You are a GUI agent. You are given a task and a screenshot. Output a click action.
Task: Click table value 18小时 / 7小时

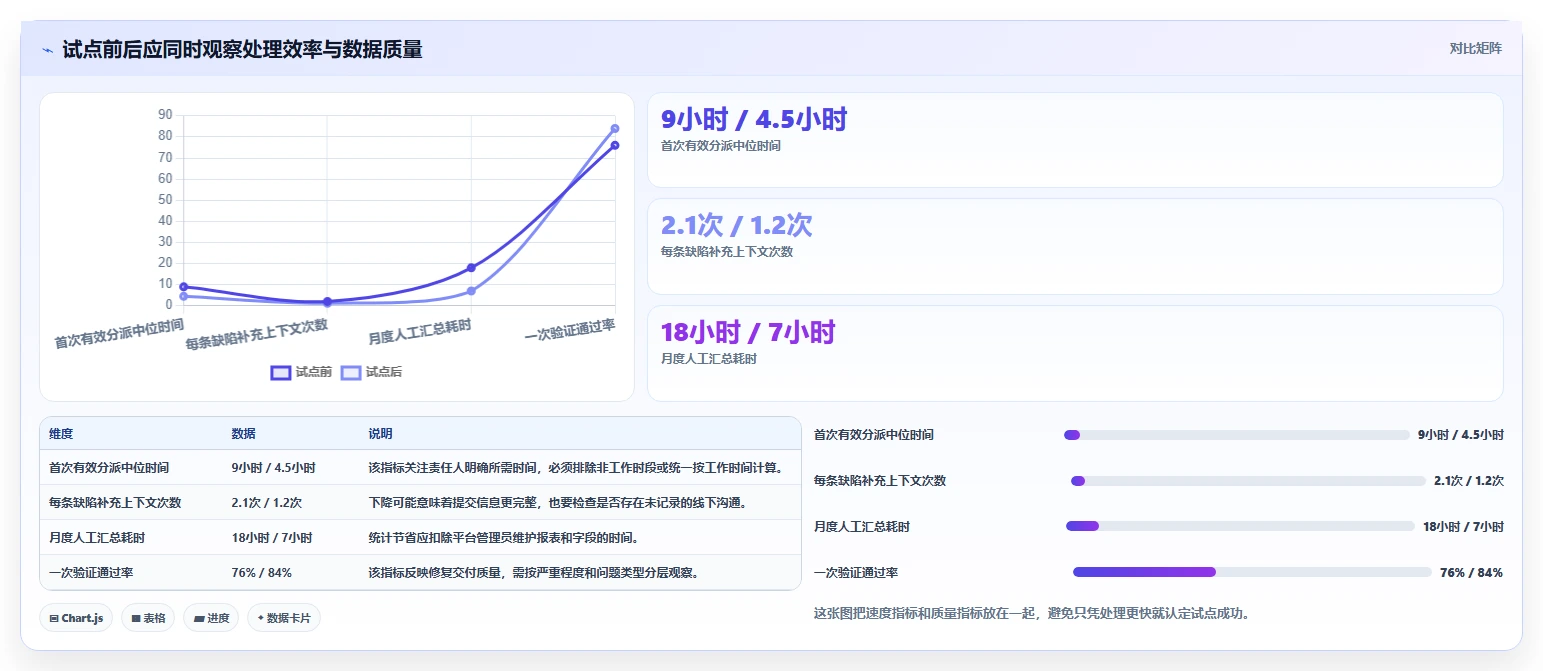point(272,537)
